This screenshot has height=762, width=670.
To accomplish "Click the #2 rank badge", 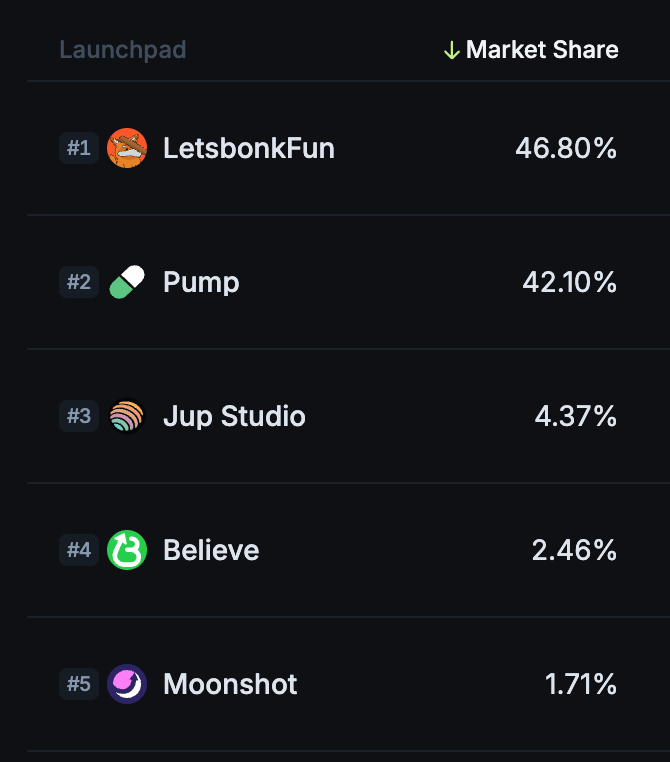I will pos(79,282).
